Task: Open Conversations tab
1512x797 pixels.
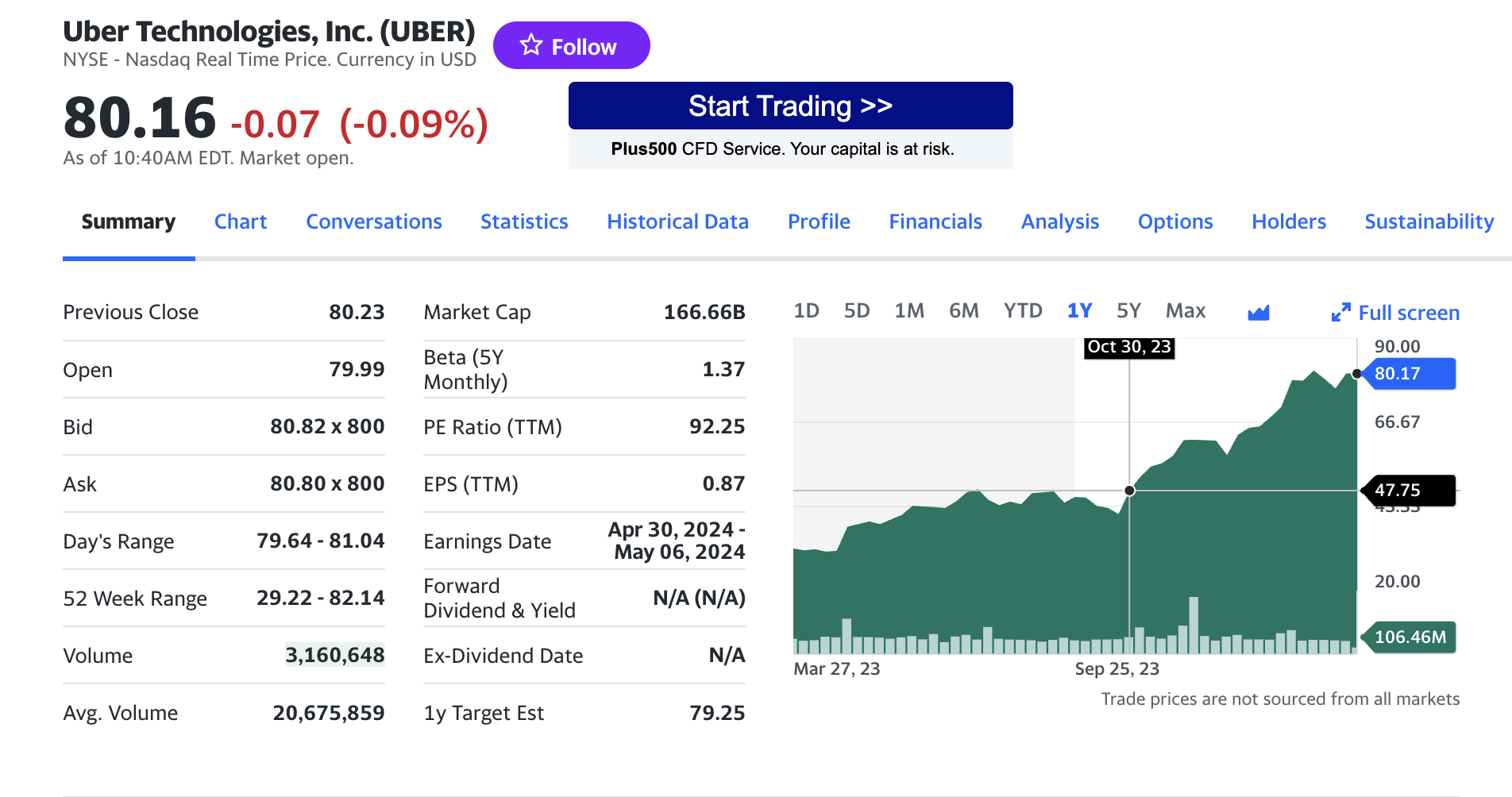Action: point(374,221)
